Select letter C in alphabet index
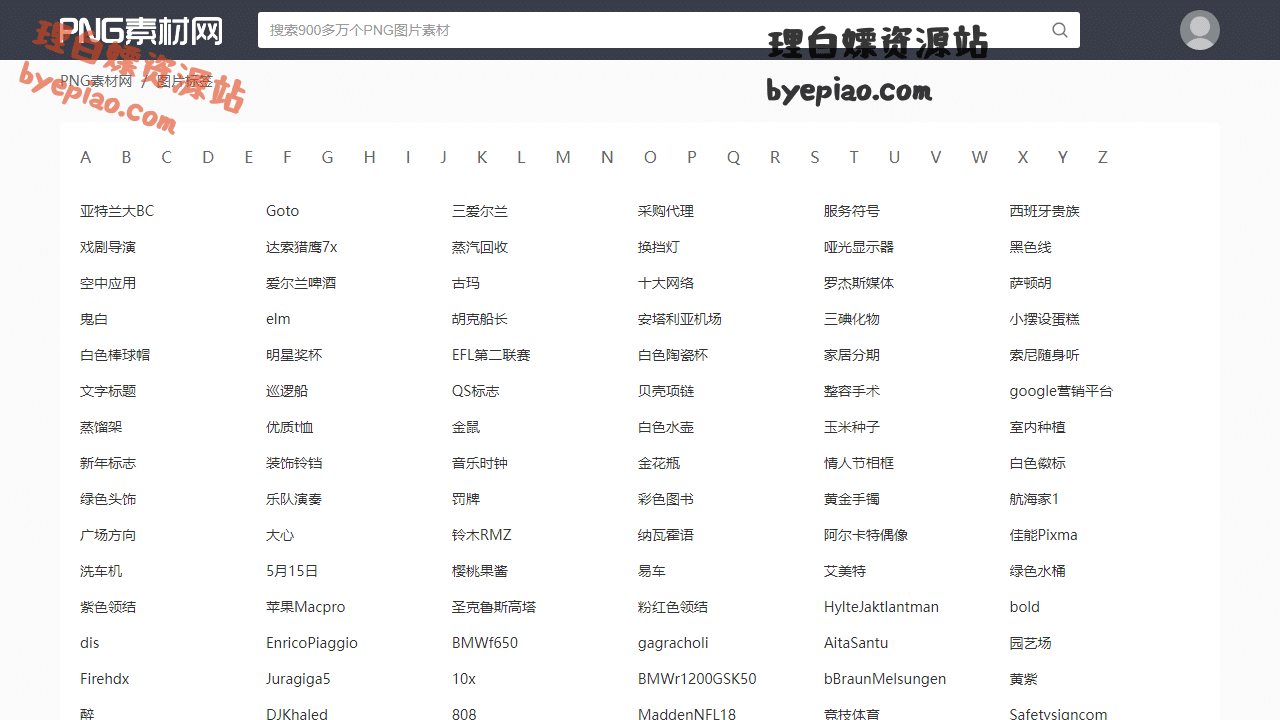The height and width of the screenshot is (720, 1280). click(x=166, y=157)
